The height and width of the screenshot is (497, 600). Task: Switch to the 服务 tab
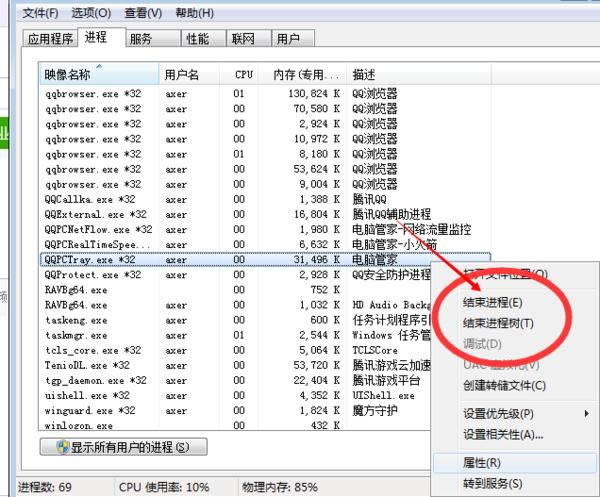coord(141,39)
